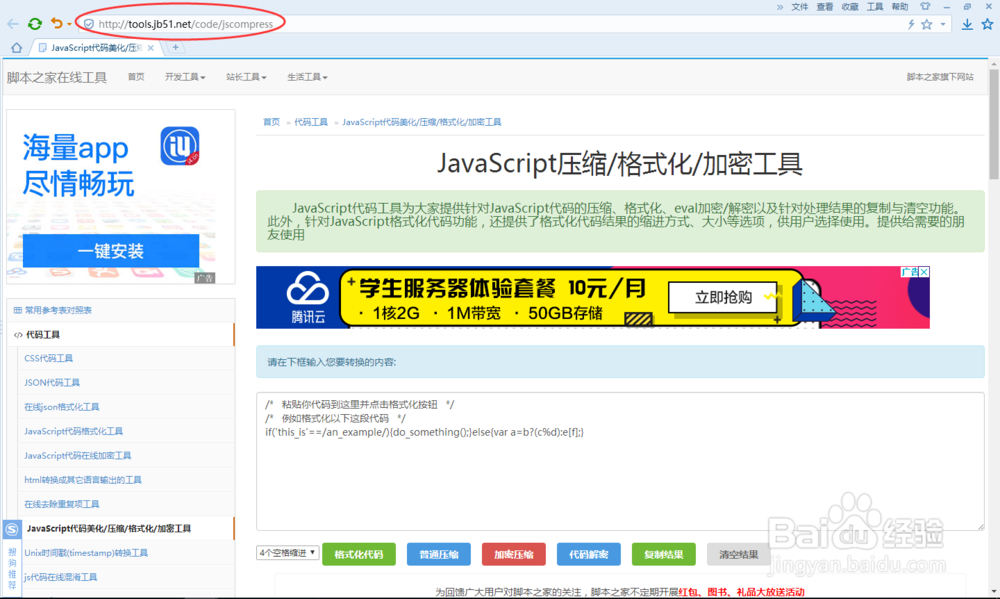Expand the 开发工具 dropdown menu
The image size is (1000, 599).
pos(185,75)
